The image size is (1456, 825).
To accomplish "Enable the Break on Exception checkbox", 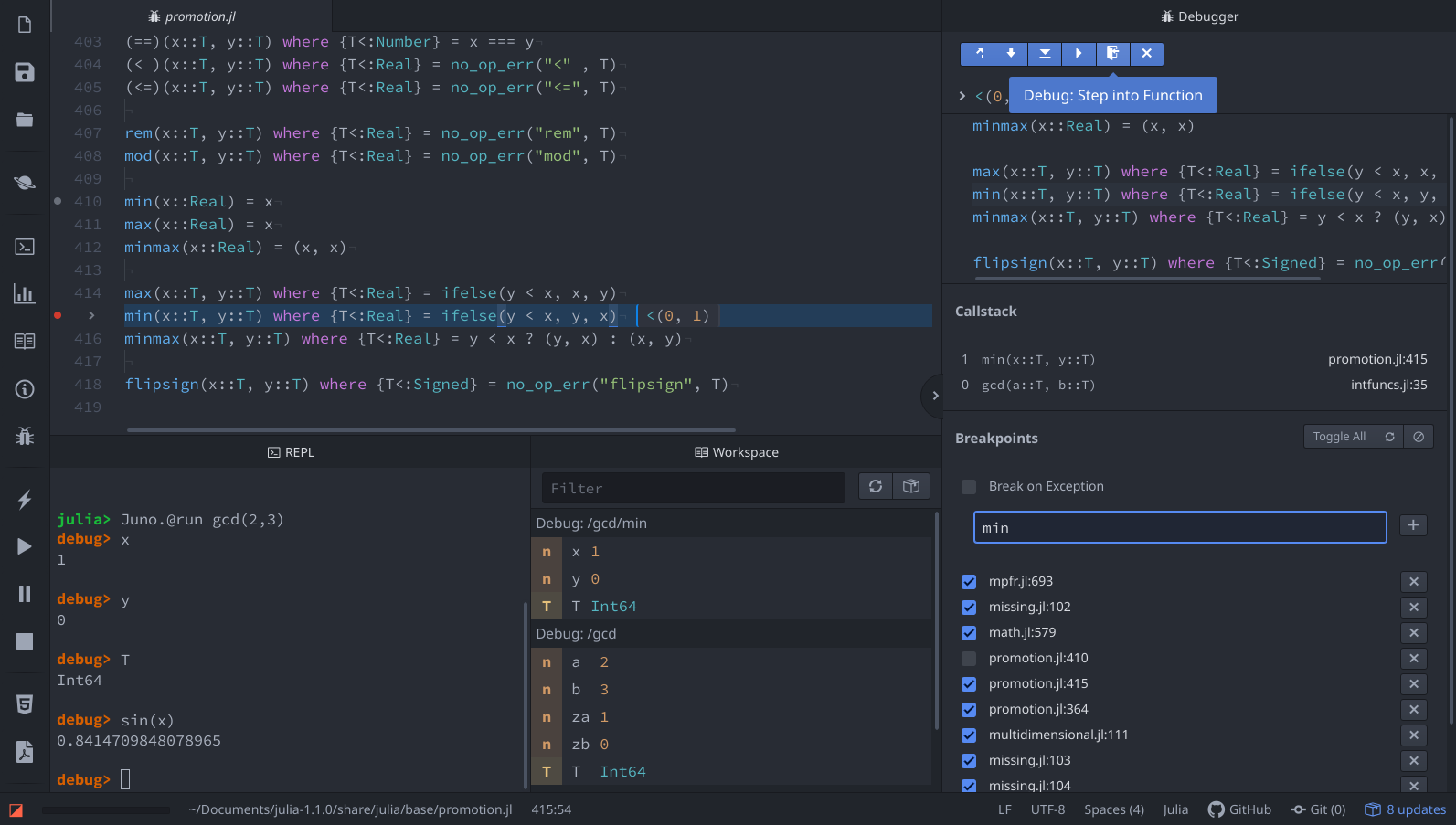I will pyautogui.click(x=969, y=487).
